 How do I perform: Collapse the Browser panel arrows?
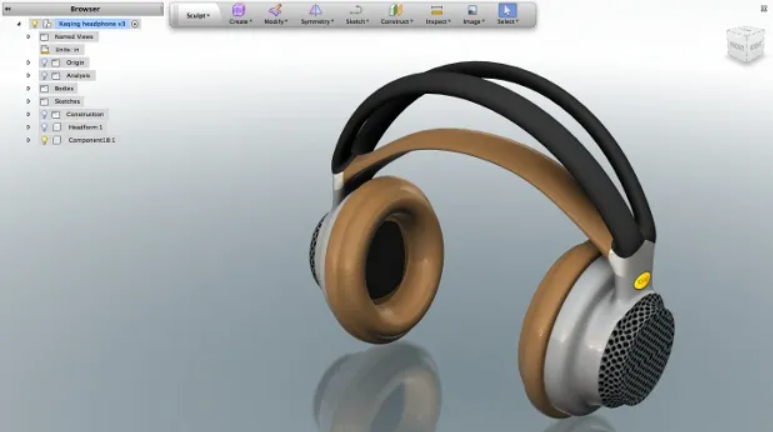coord(7,9)
